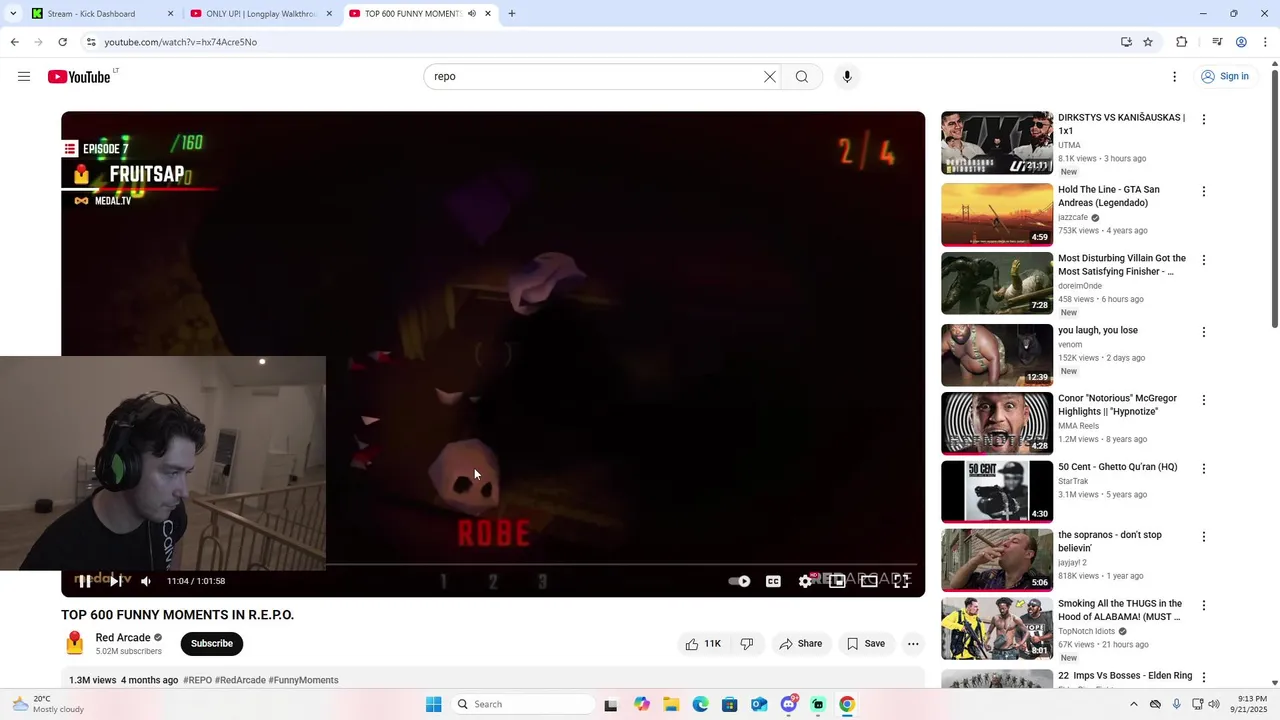Subscribe to Red Arcade

212,644
